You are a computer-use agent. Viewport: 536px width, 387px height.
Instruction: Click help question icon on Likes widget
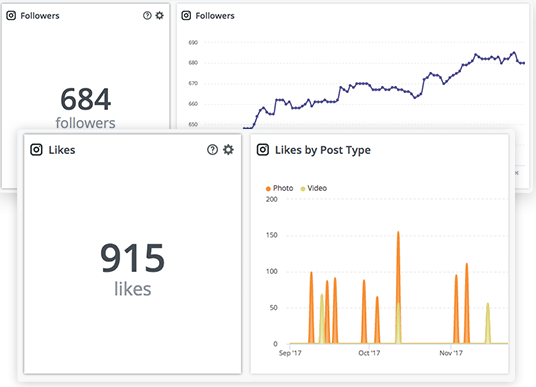pos(212,149)
